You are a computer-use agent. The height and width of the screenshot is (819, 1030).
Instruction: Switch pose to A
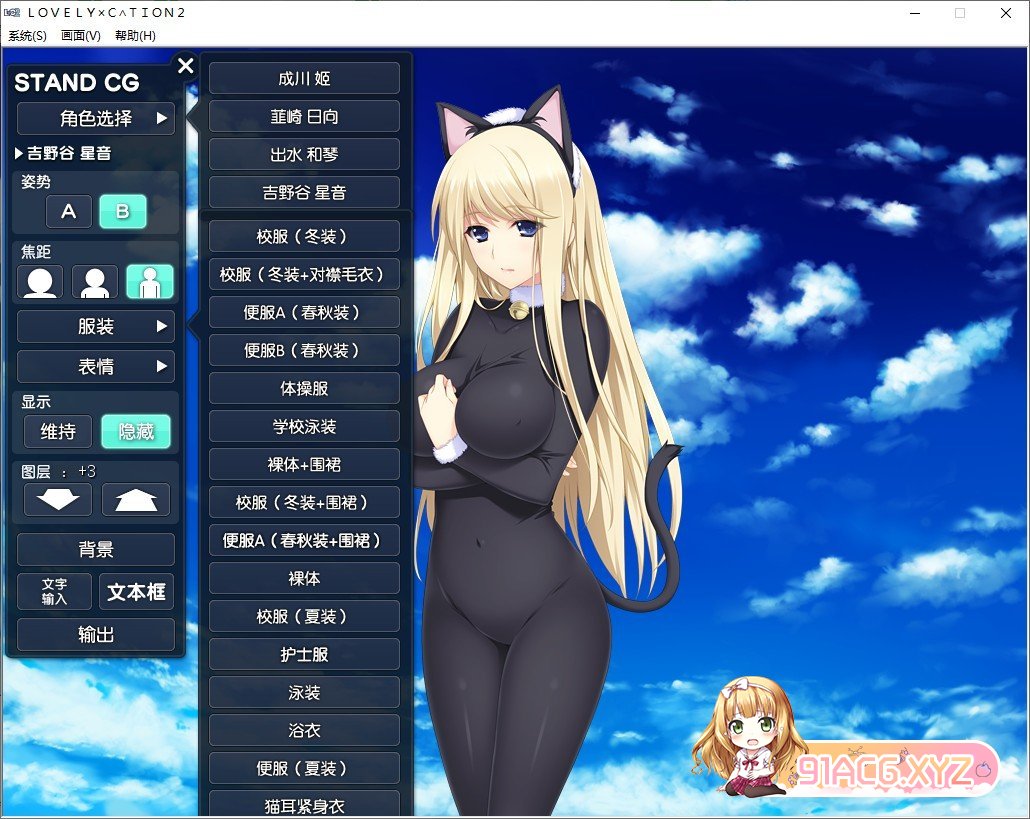[x=68, y=212]
